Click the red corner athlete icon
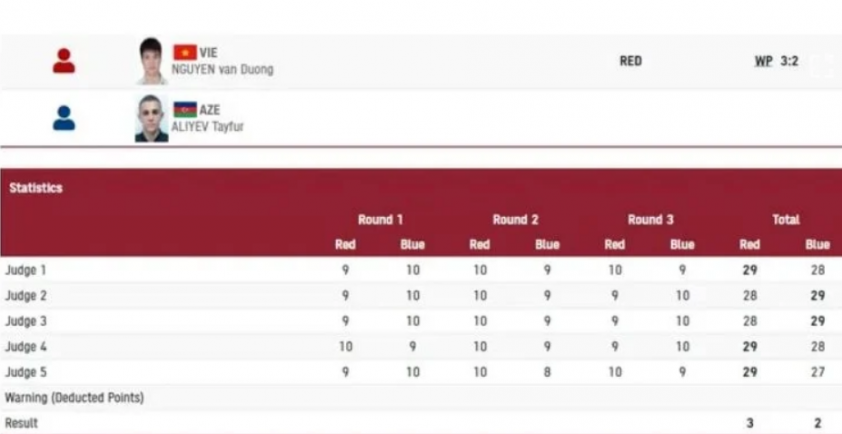This screenshot has height=434, width=842. [64, 61]
